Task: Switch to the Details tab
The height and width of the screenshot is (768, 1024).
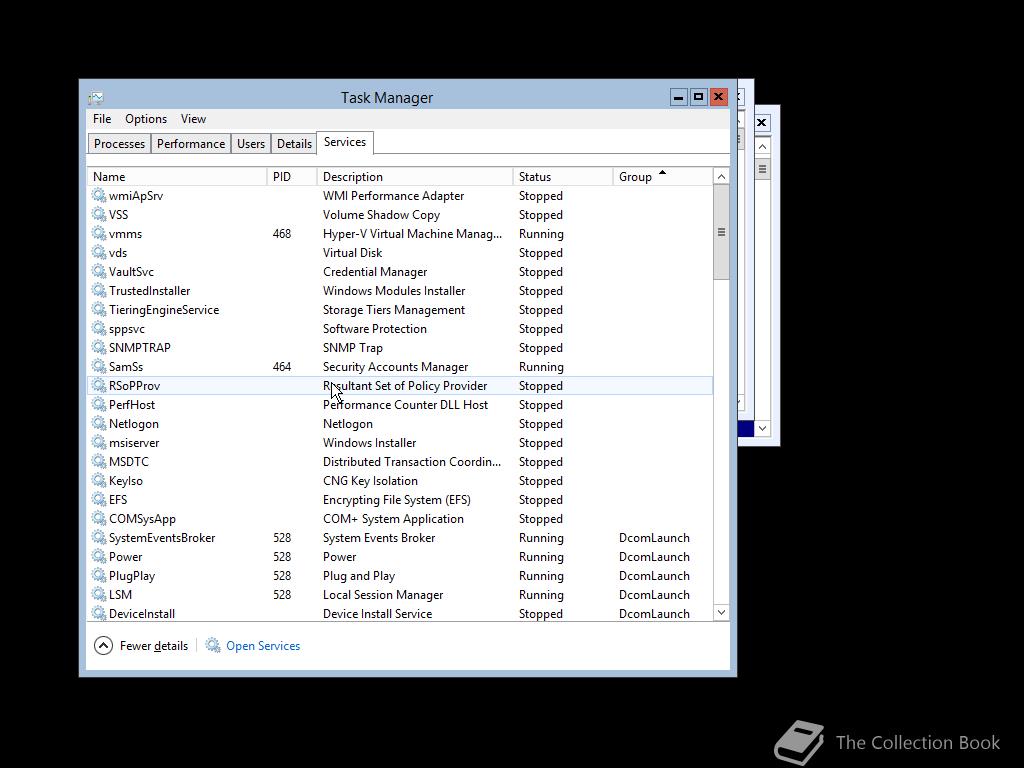Action: click(294, 144)
